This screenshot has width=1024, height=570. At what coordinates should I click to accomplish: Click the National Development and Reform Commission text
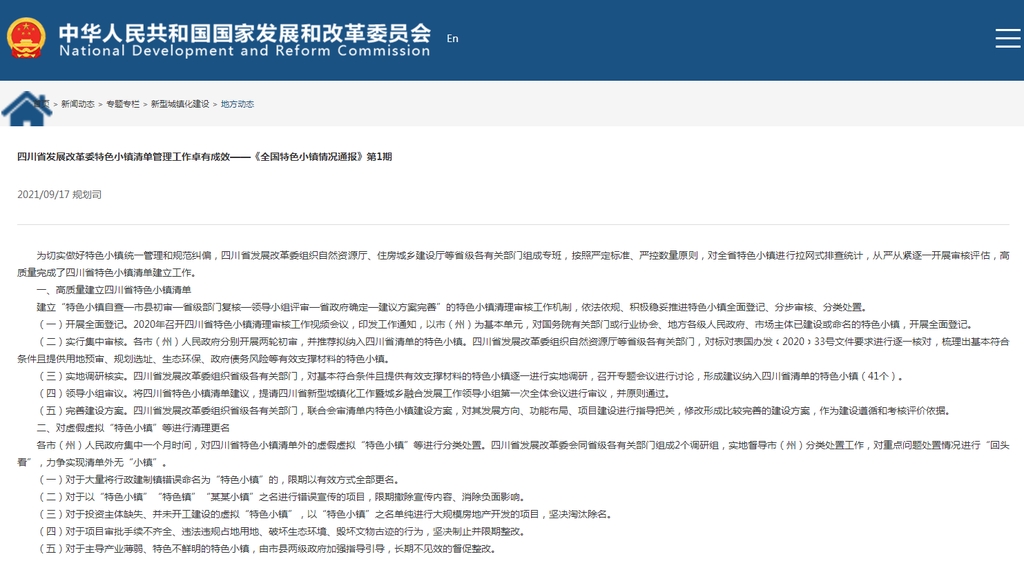(244, 51)
